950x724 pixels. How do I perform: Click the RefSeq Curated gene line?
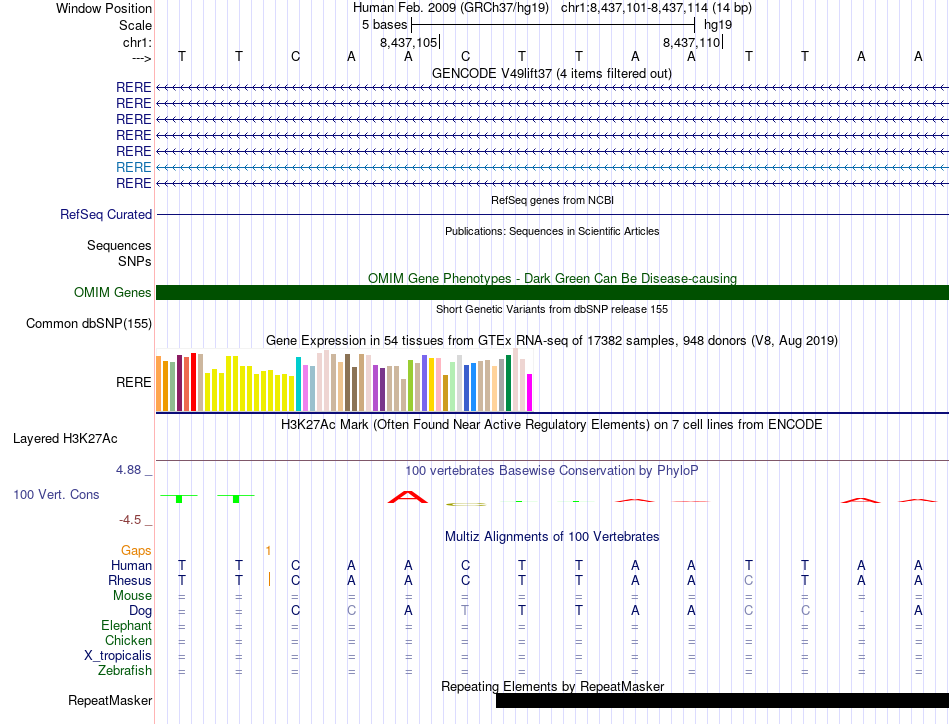click(552, 214)
